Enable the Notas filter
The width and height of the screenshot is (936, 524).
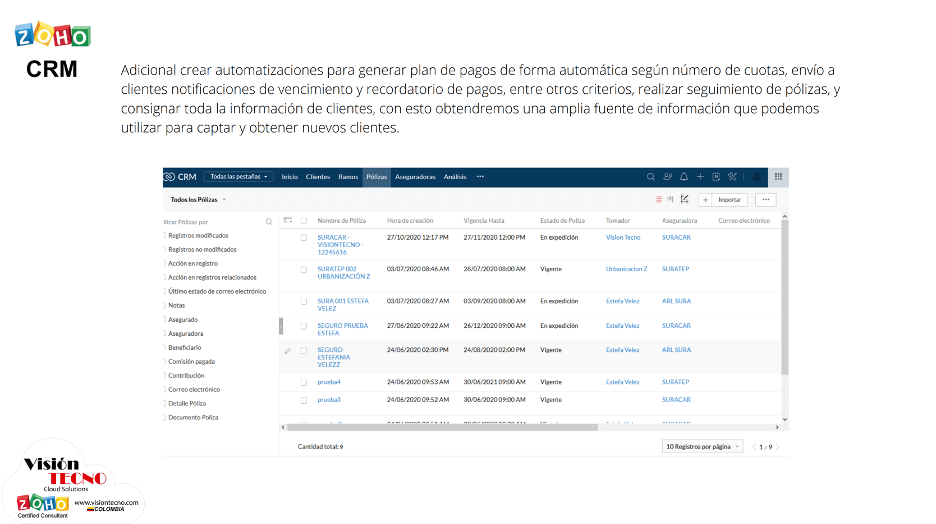click(x=165, y=306)
